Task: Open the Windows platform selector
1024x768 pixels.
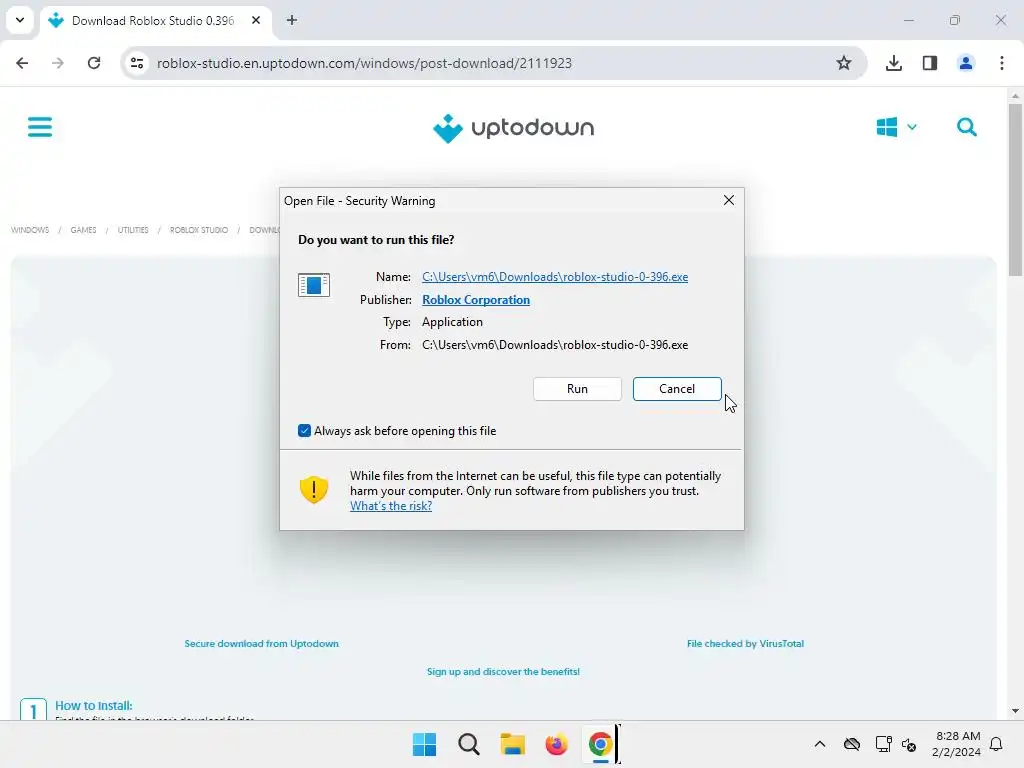Action: pos(896,127)
